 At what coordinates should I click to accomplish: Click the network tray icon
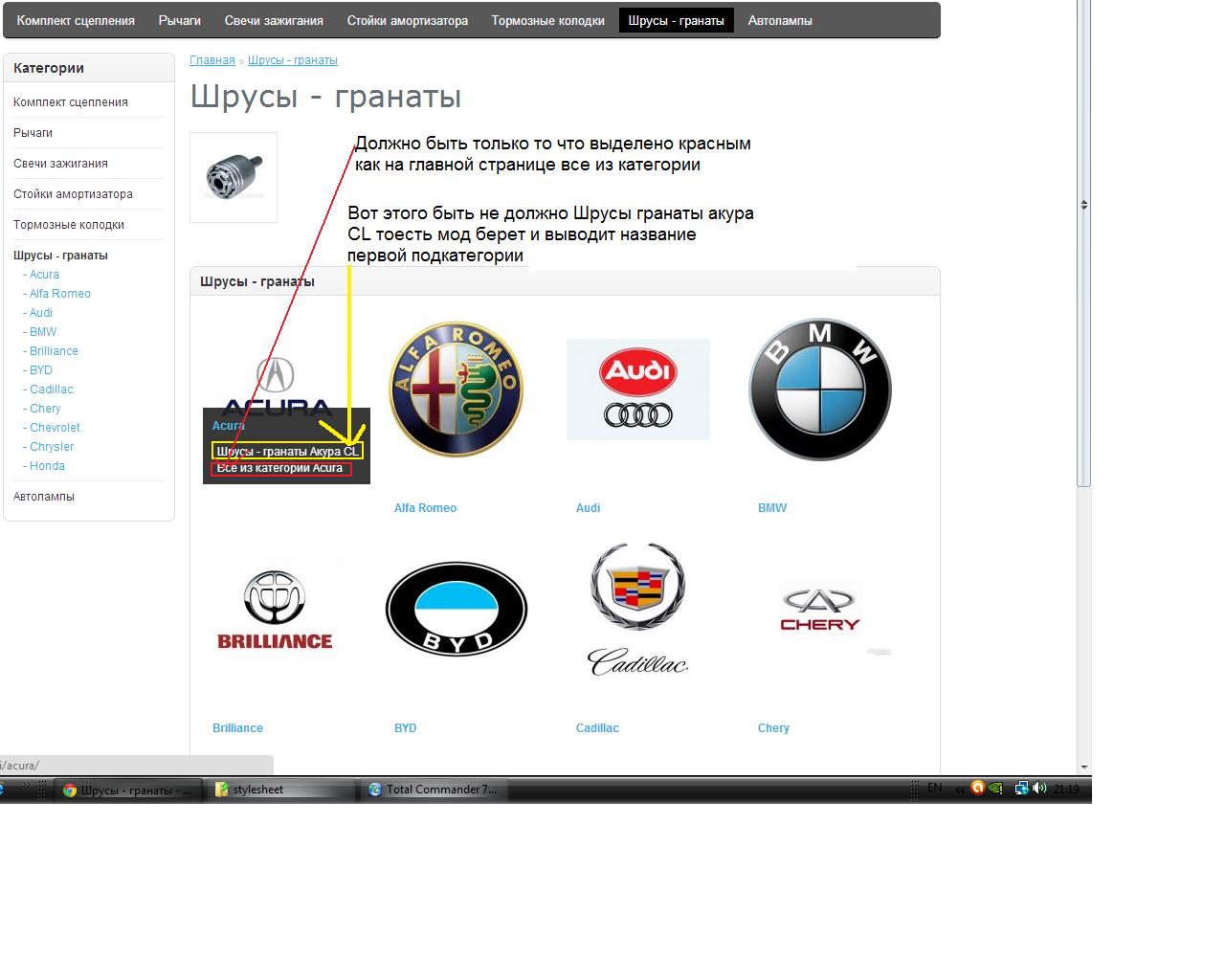coord(1020,789)
